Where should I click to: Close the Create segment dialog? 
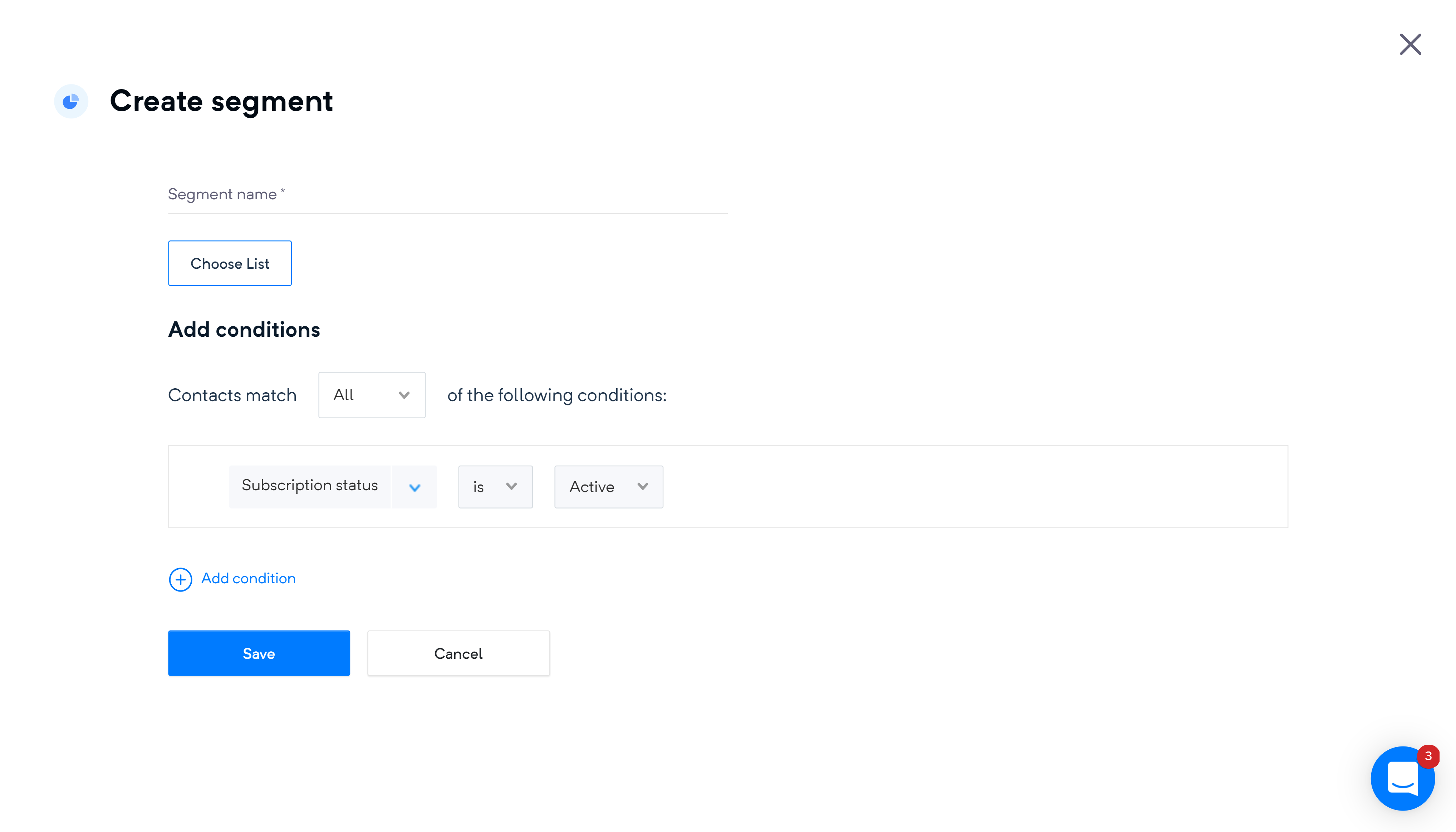(x=1410, y=44)
